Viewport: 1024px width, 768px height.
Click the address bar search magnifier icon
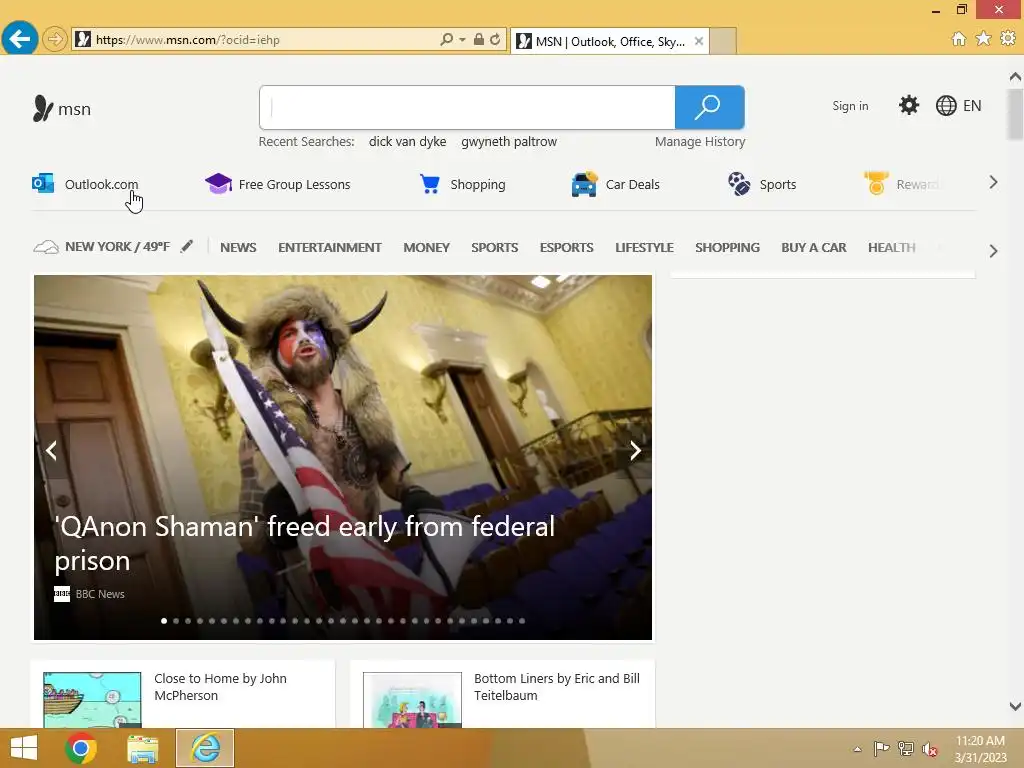447,39
